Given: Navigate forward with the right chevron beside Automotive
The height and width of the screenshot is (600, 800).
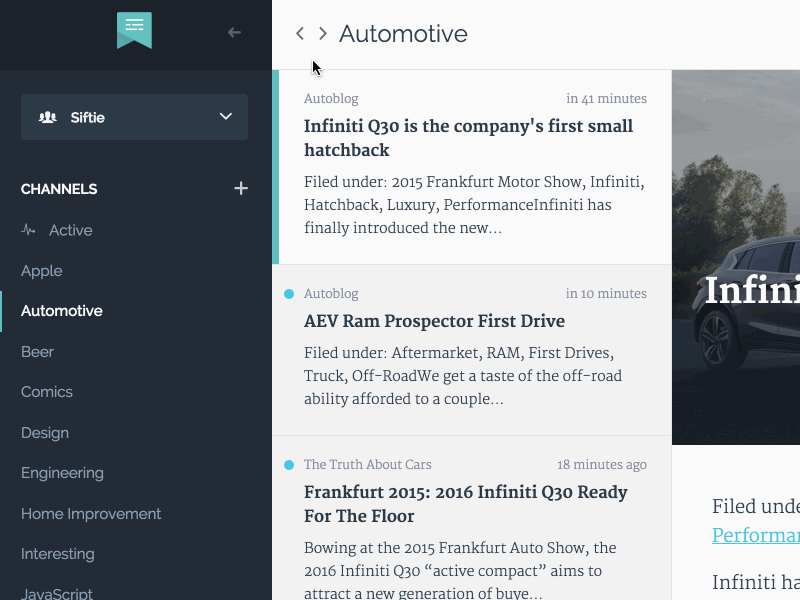Looking at the screenshot, I should click(x=322, y=33).
